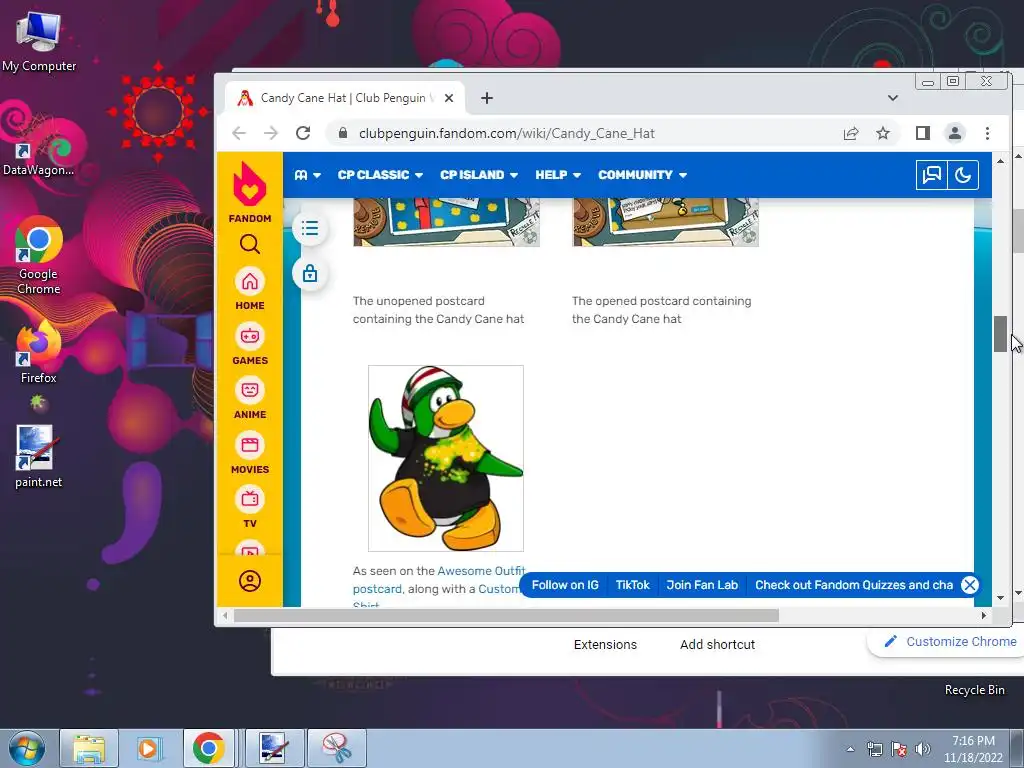Show the table of contents icon
Screen dimensions: 1024x768
pos(310,229)
